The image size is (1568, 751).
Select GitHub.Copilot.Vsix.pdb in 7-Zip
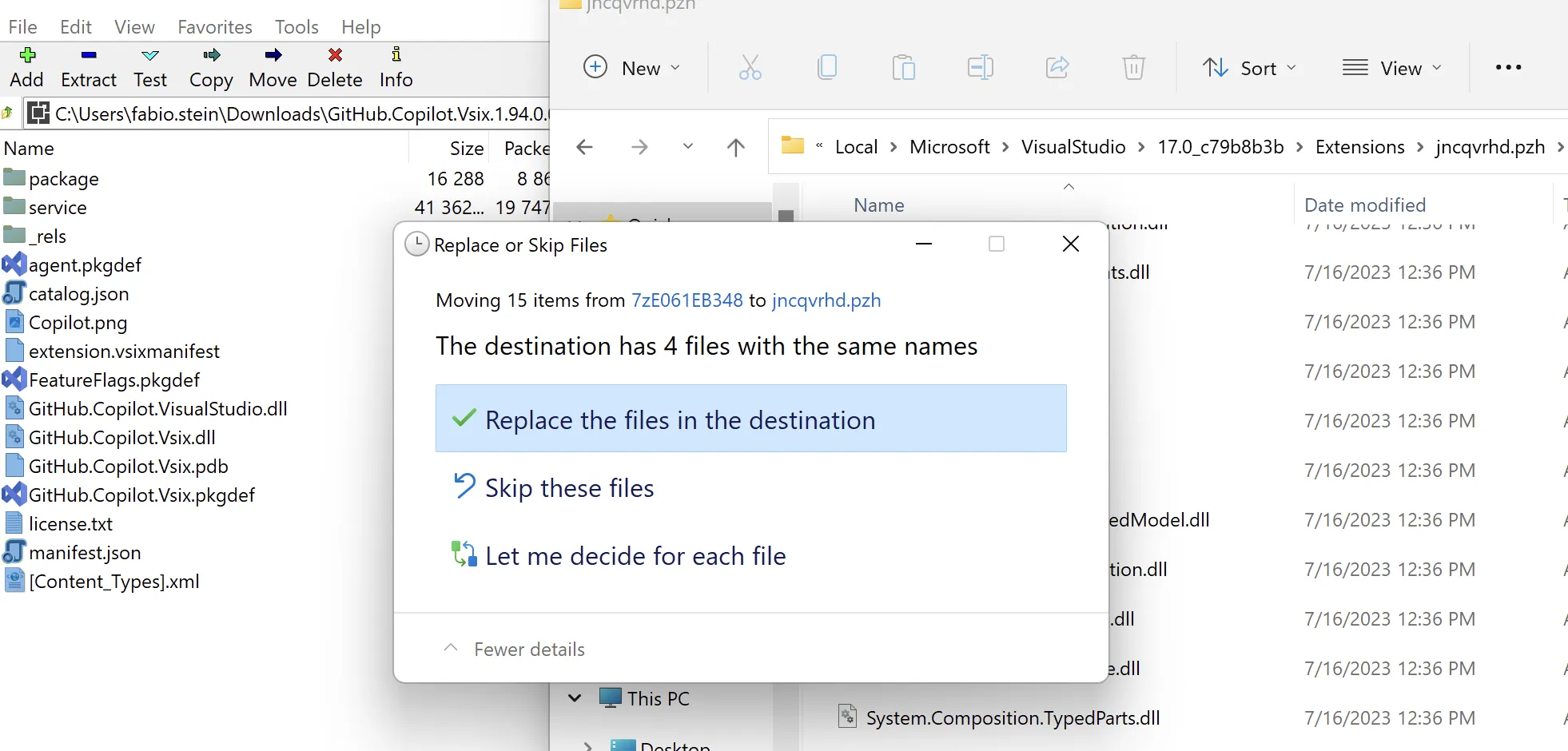[116, 466]
